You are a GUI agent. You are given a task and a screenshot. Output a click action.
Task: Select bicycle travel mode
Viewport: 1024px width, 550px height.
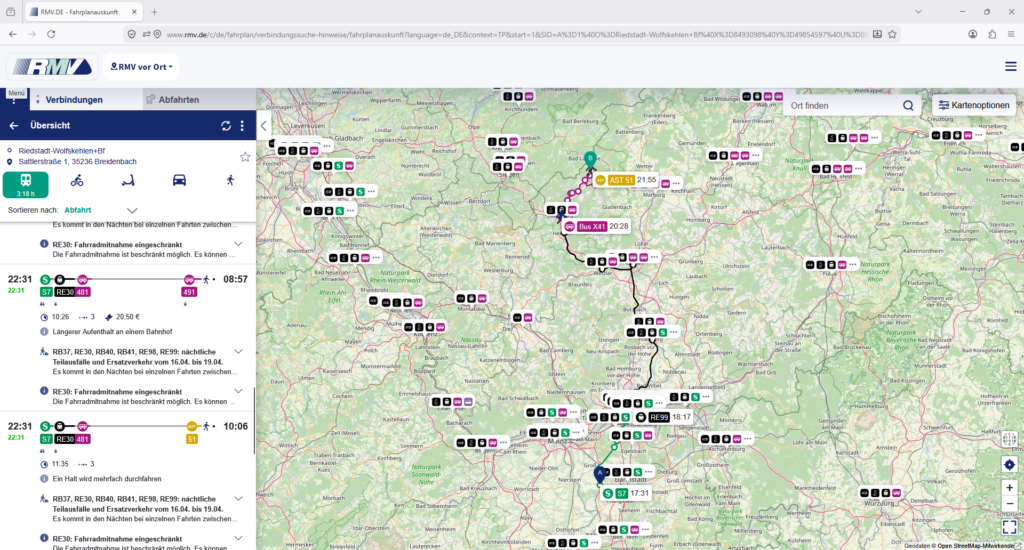(x=77, y=181)
